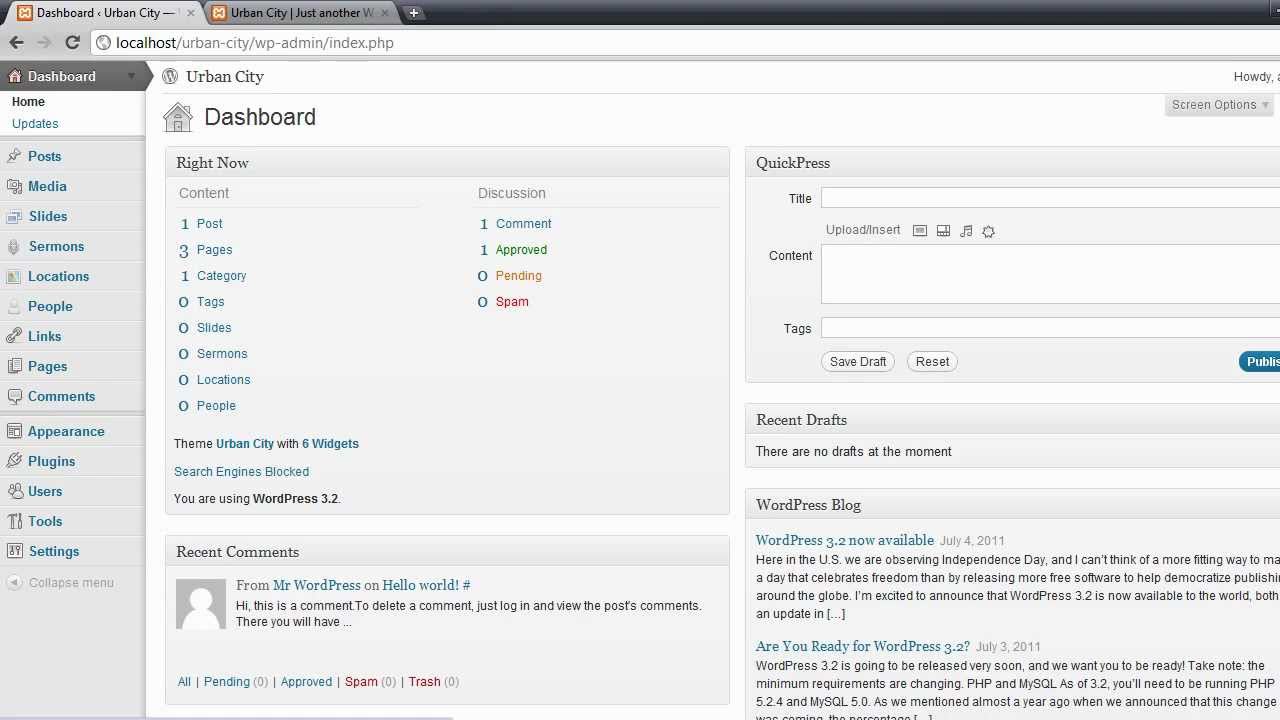Click the Add Video upload icon

[x=943, y=231]
